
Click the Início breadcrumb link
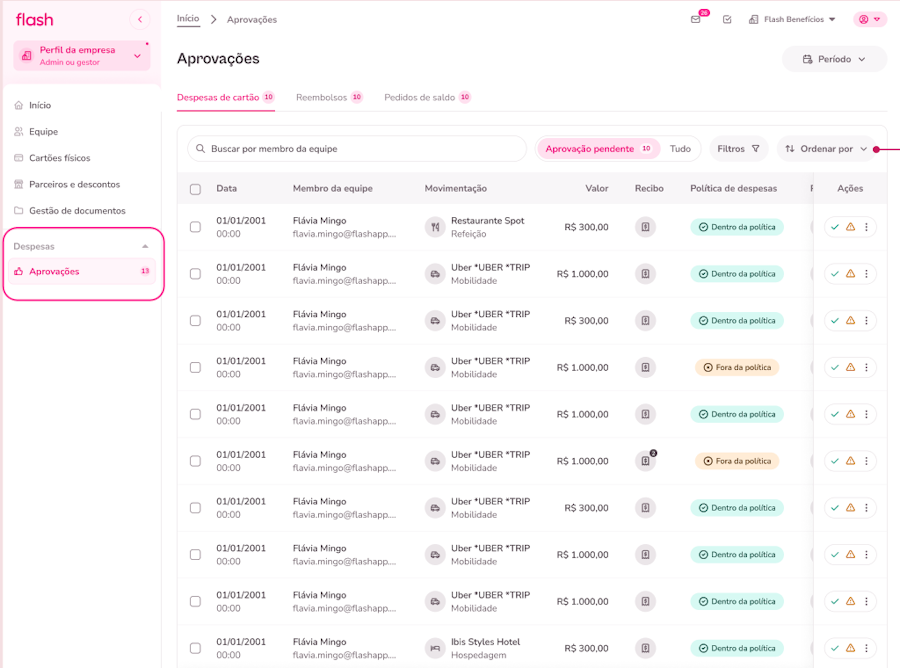(x=188, y=19)
